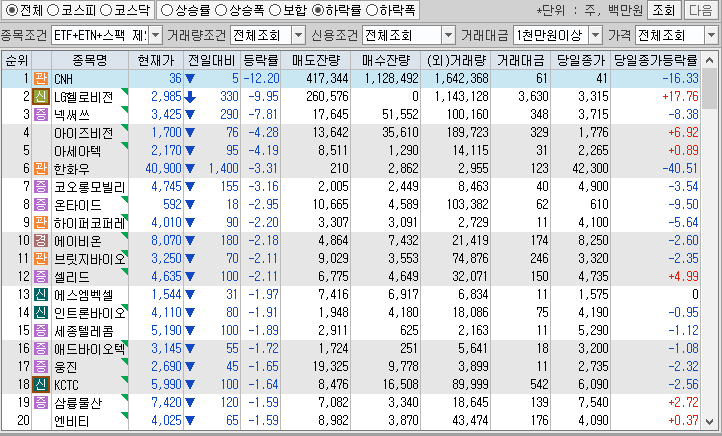
Task: Click the green corner marker on 아세아텍
Action: coord(124,145)
